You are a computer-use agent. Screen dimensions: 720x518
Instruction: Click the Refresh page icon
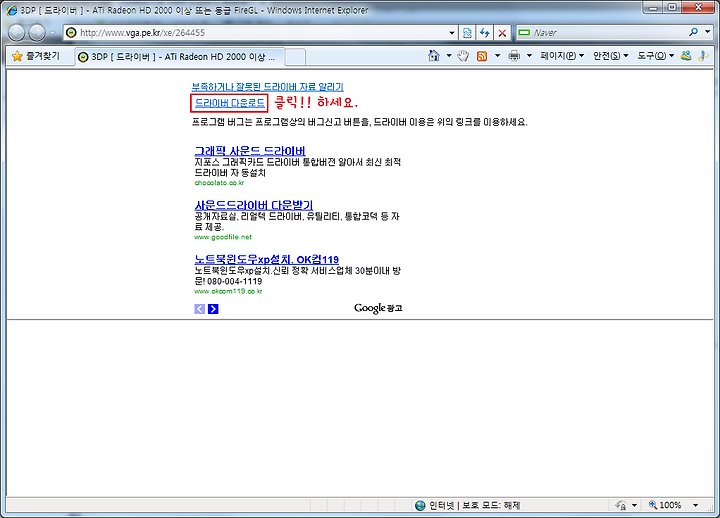(x=484, y=33)
